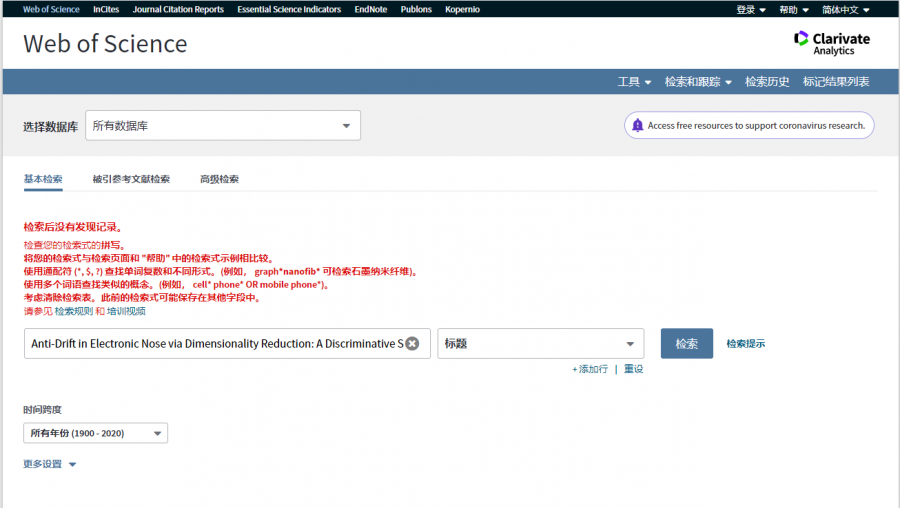Click the 检索 search button

[x=686, y=343]
